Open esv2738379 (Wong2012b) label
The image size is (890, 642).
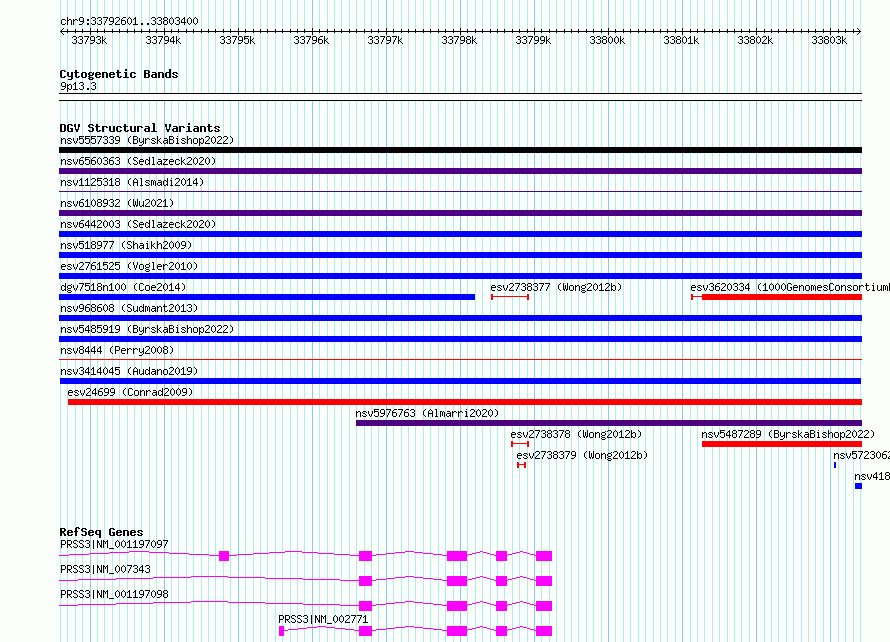pos(582,455)
